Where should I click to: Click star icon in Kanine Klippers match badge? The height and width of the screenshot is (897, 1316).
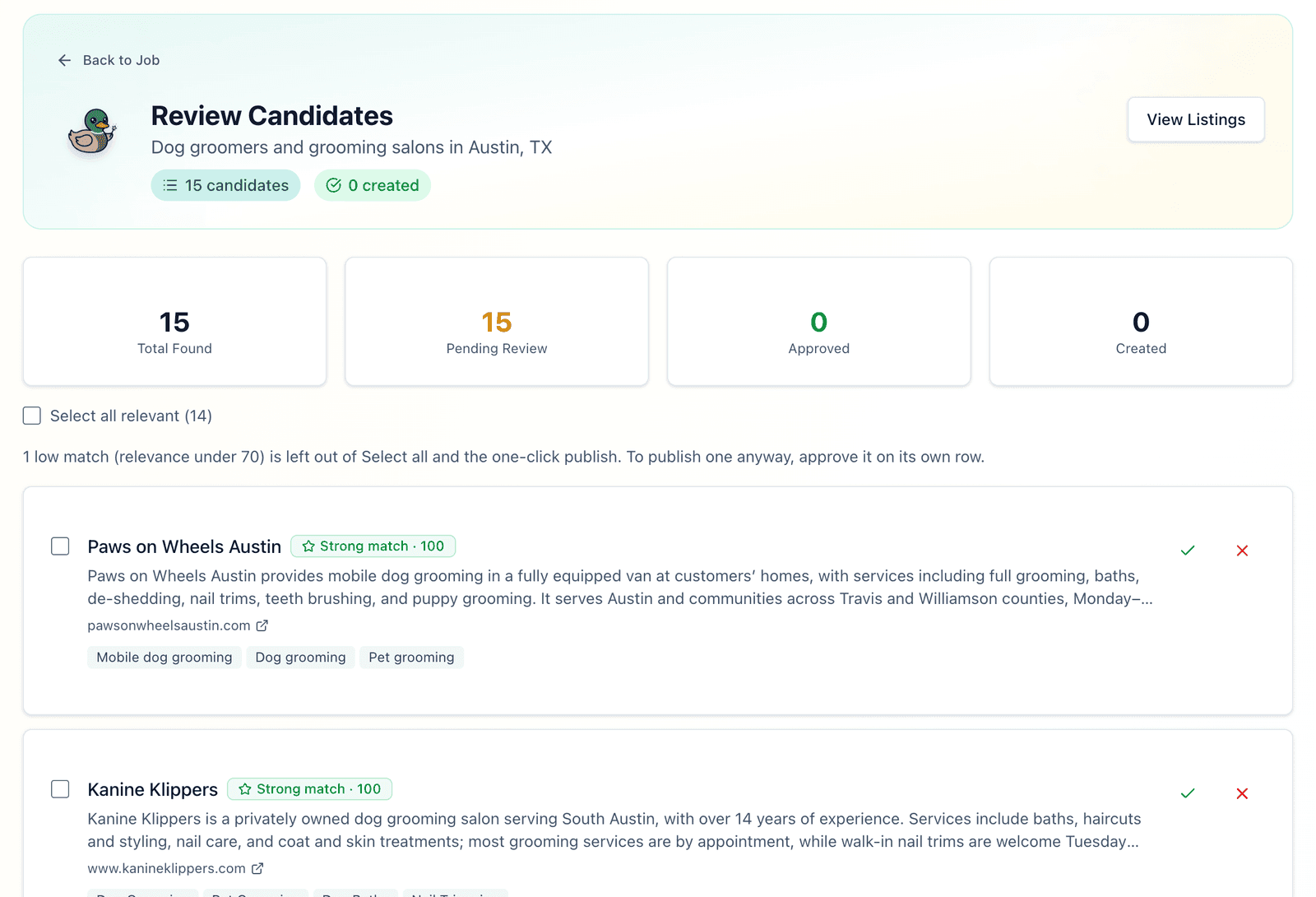coord(245,789)
